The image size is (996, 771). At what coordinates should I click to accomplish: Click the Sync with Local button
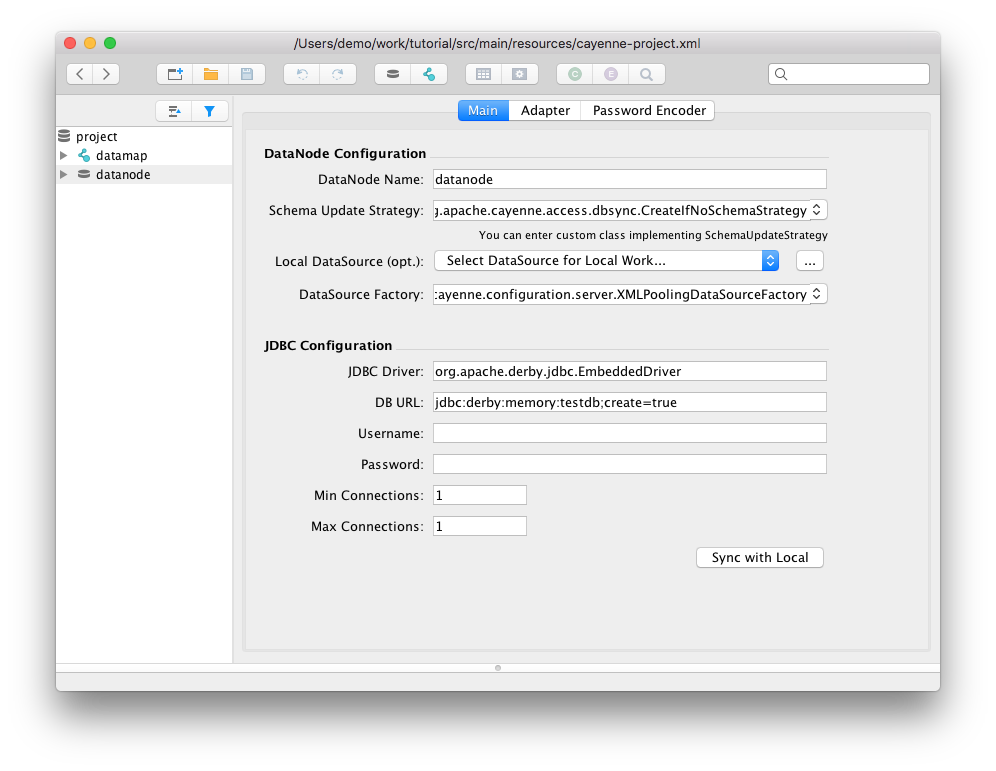coord(759,557)
